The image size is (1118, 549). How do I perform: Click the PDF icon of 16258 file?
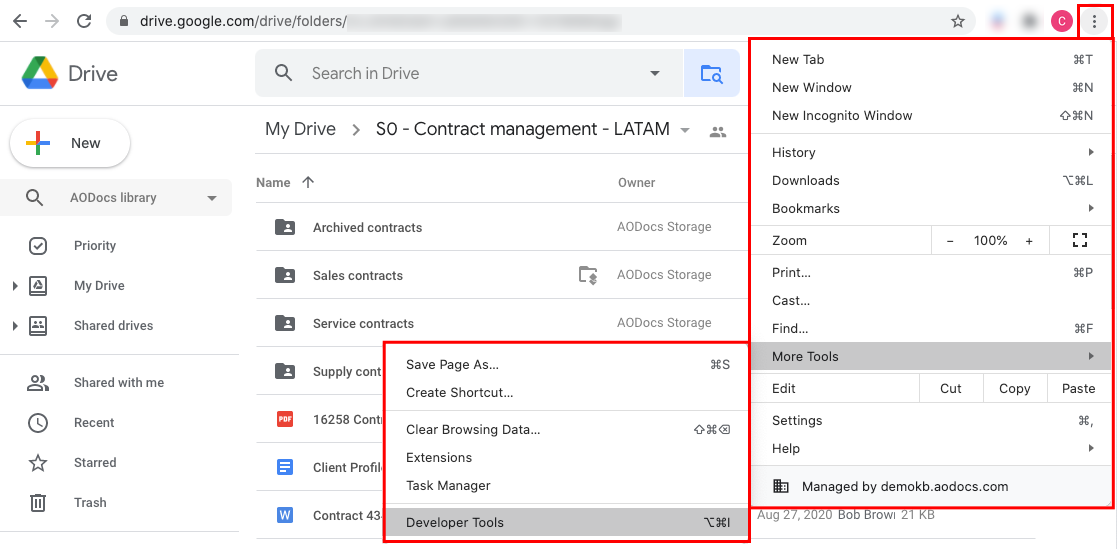[x=284, y=419]
